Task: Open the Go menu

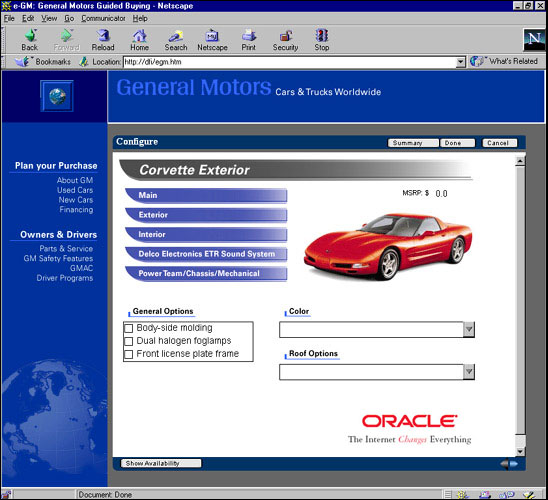Action: pos(69,18)
